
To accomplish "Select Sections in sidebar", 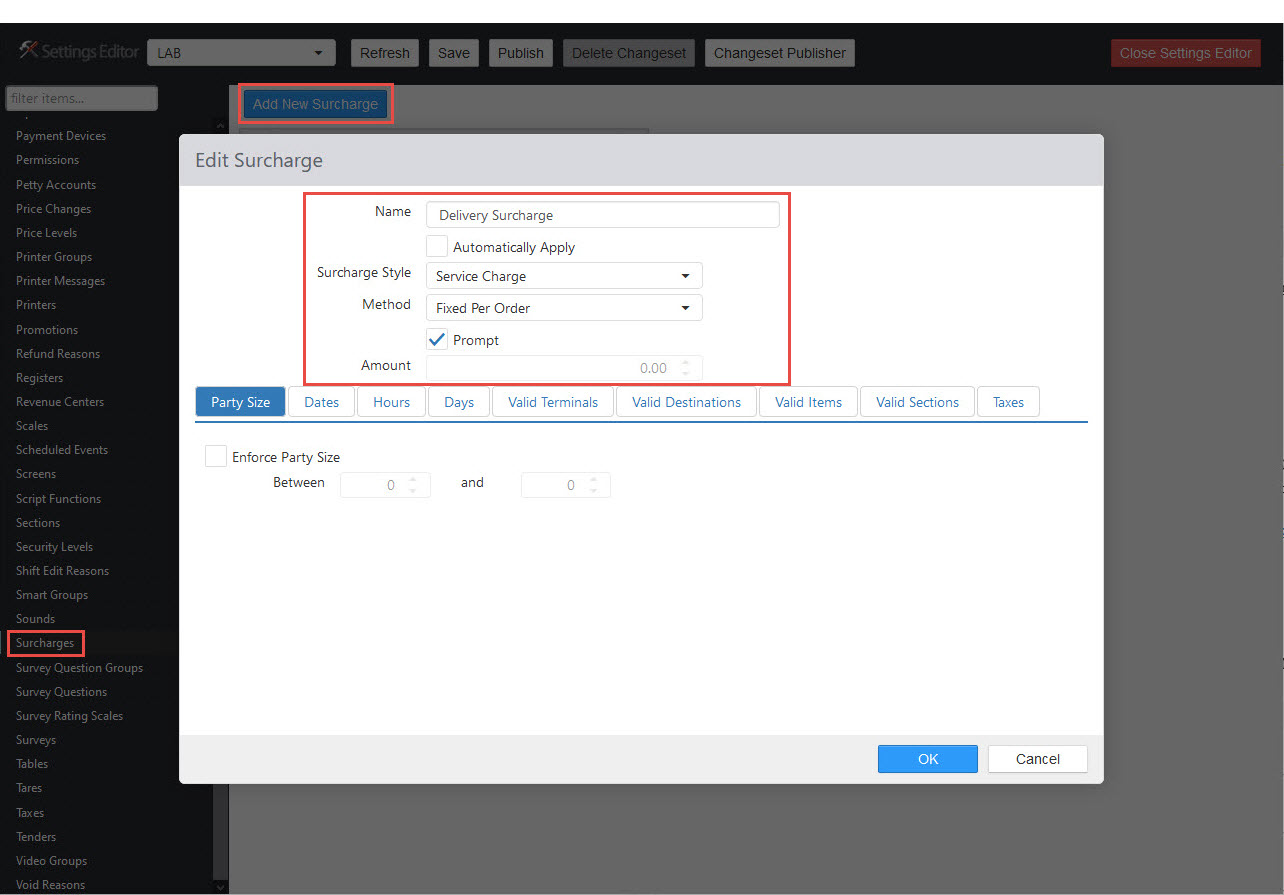I will [x=38, y=523].
